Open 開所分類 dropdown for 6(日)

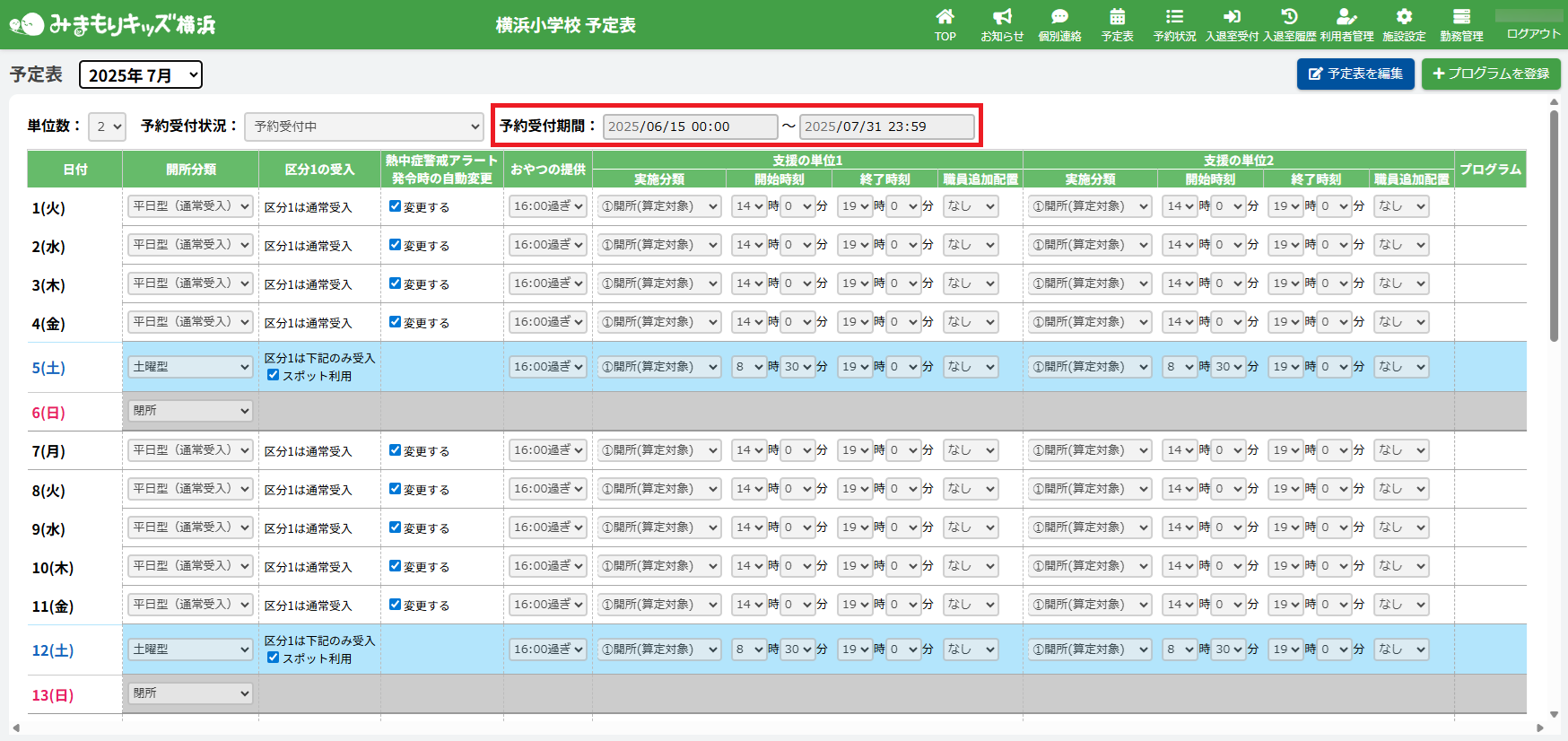190,411
